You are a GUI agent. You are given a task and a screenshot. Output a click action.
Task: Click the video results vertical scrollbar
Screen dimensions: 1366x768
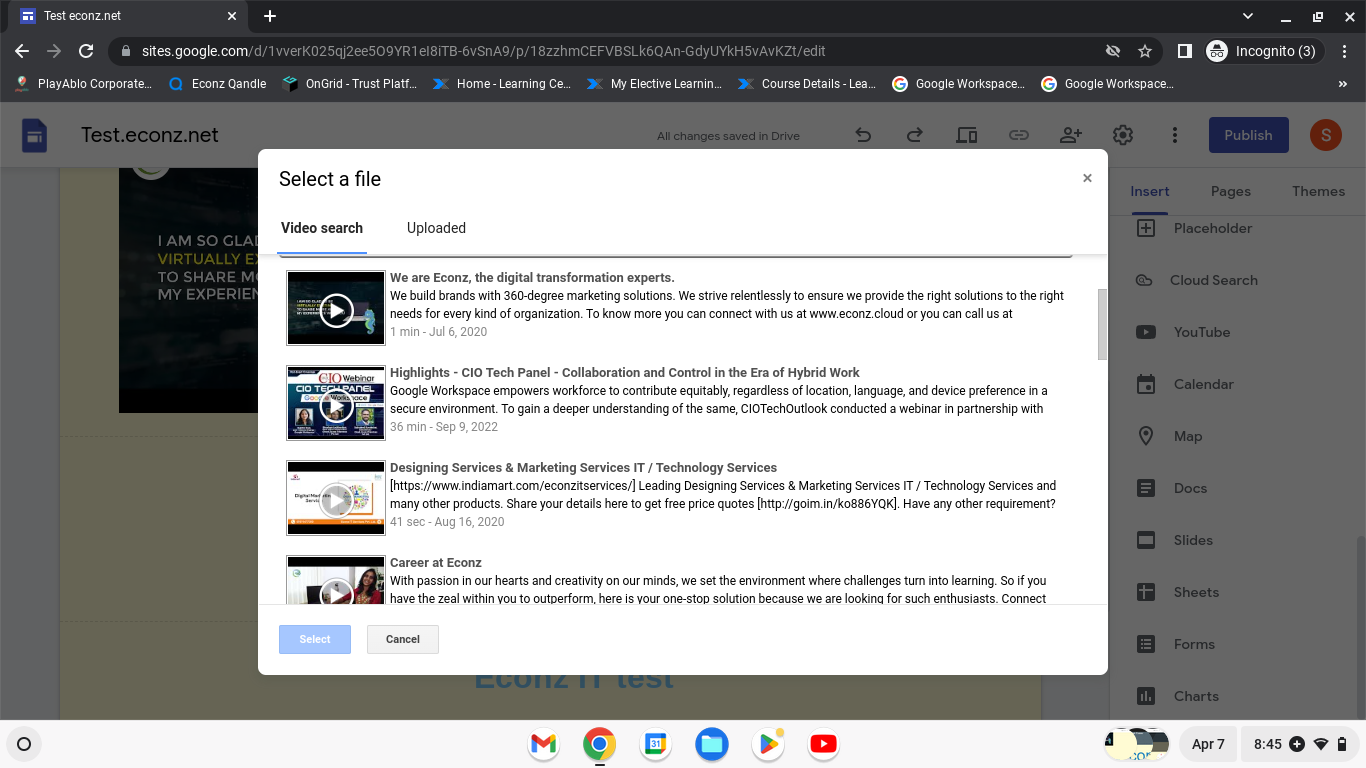click(x=1102, y=324)
